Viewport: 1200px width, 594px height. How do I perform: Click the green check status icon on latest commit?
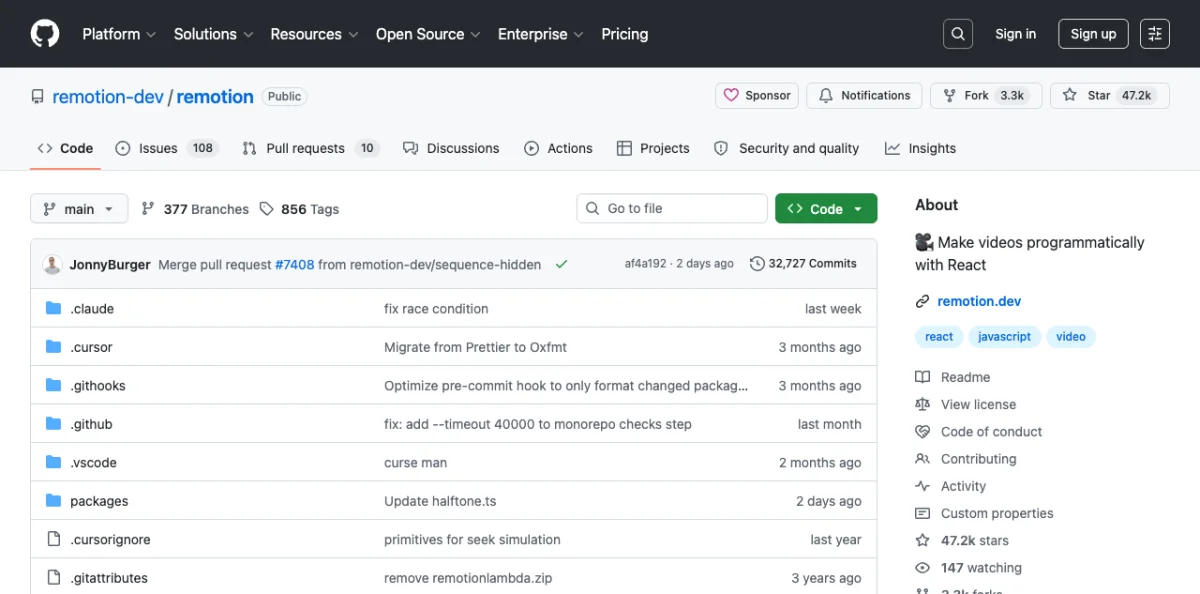(x=561, y=264)
